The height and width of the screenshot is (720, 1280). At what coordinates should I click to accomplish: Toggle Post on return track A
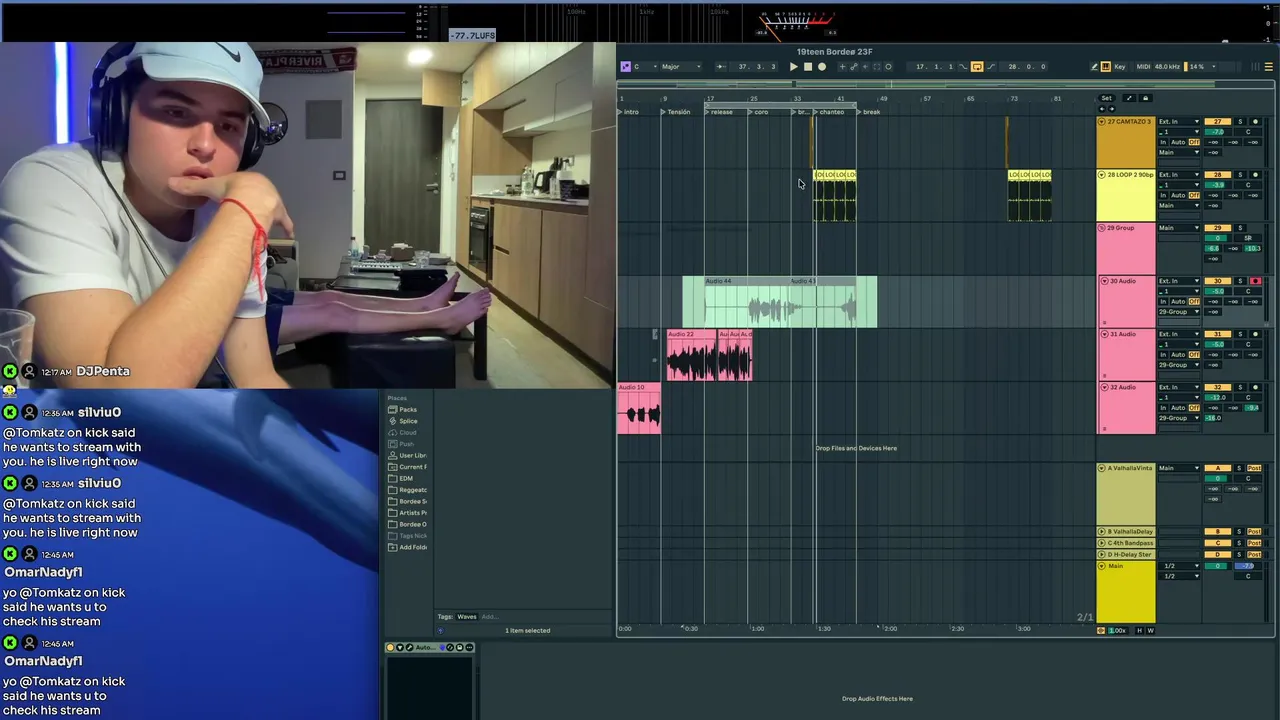click(1254, 468)
